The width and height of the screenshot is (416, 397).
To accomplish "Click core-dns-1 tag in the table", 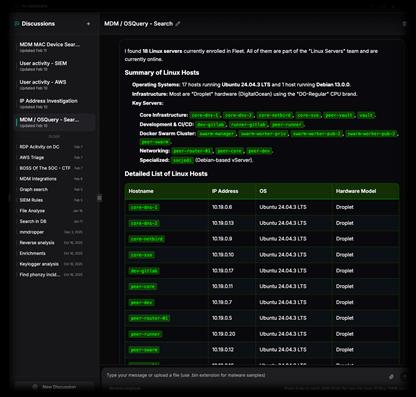I will point(144,207).
